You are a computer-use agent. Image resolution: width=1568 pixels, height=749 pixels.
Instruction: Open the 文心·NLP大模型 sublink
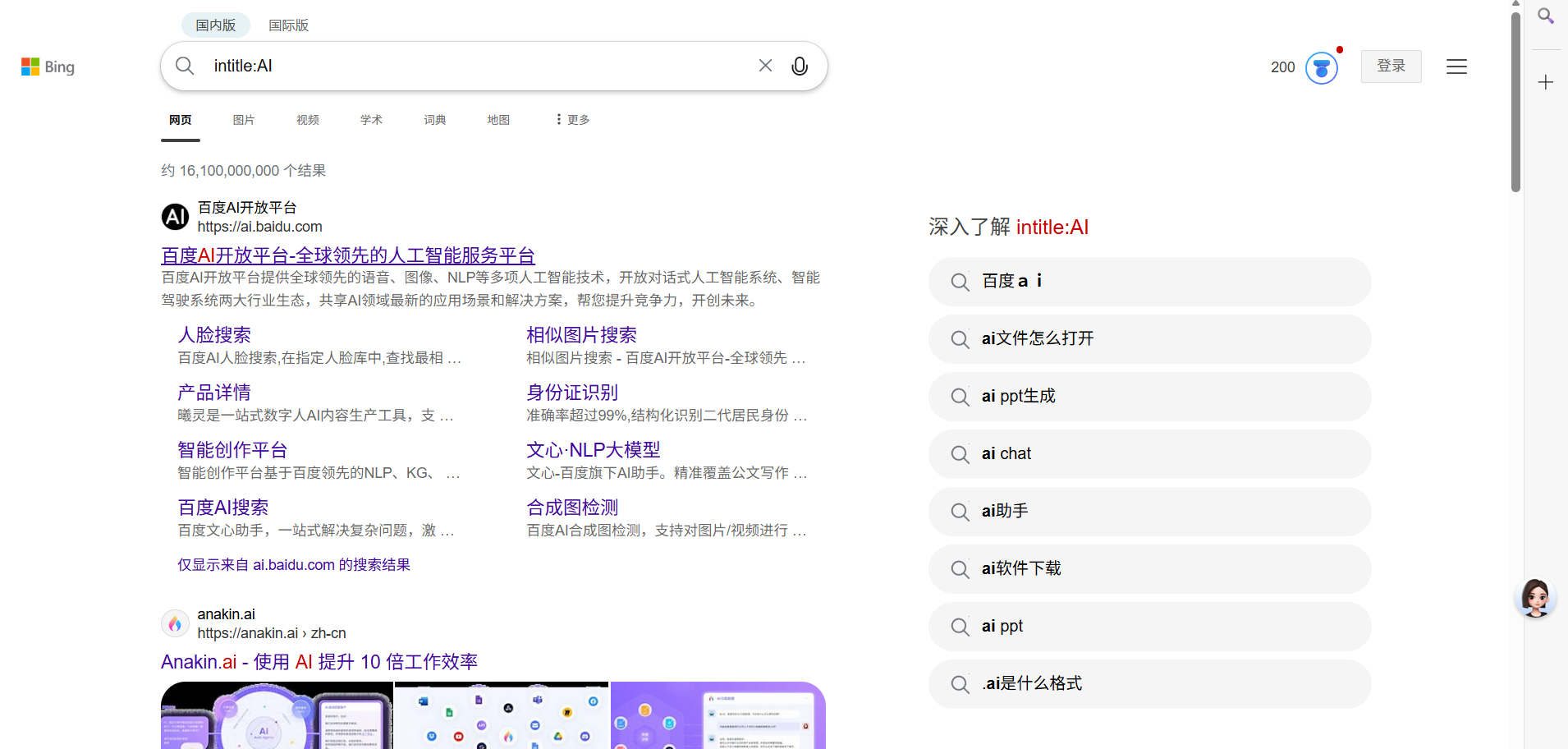pyautogui.click(x=594, y=450)
